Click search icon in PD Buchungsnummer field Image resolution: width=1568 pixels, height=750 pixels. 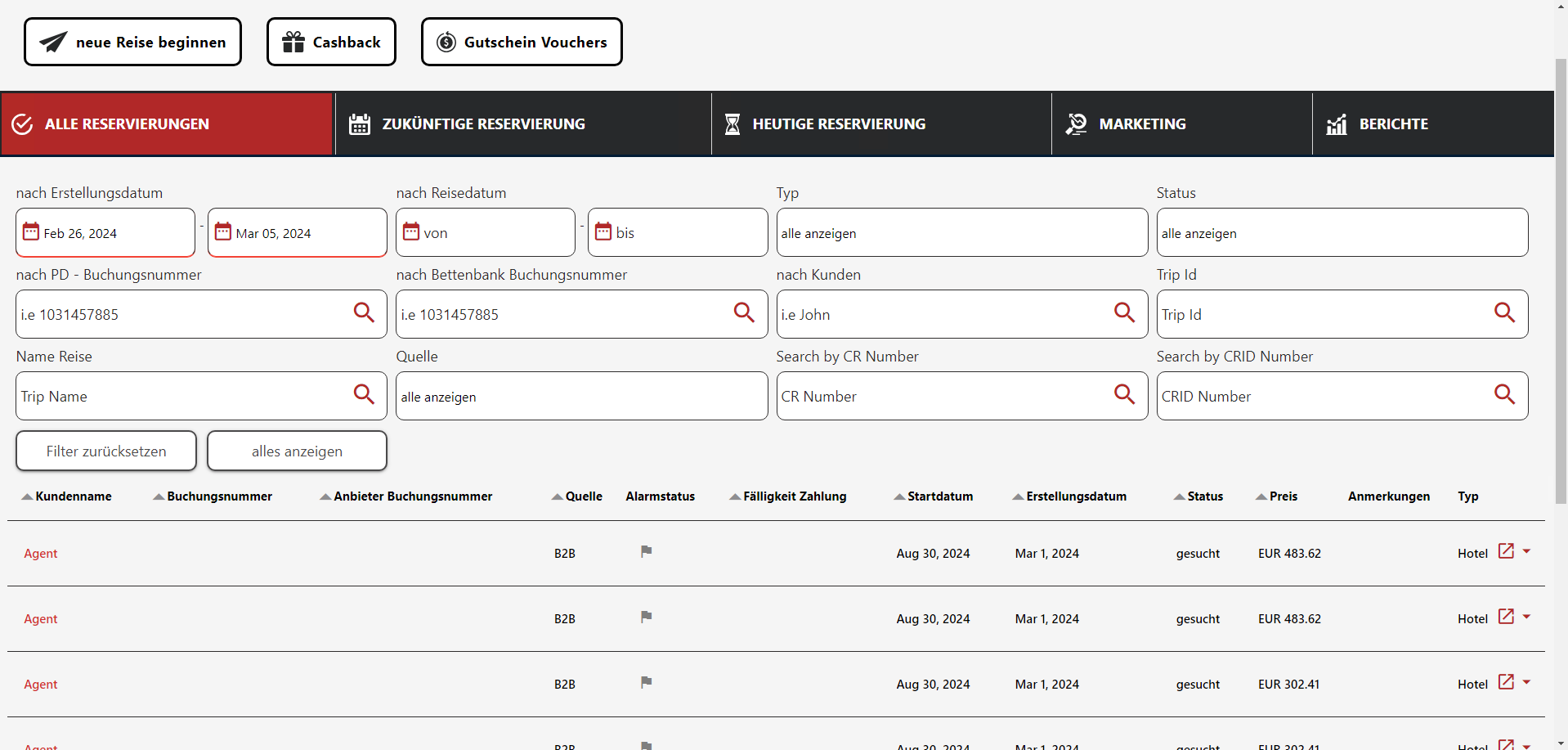coord(364,312)
